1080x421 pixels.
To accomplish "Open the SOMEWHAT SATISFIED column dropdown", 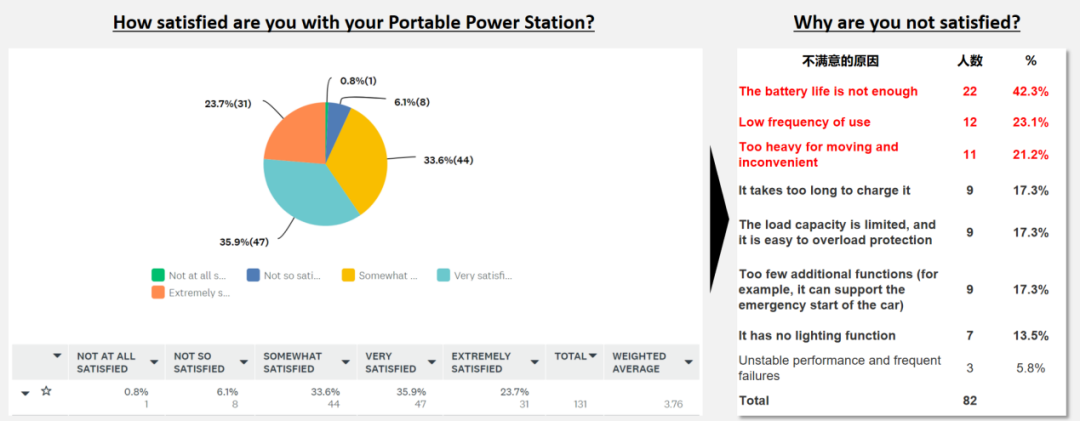I will 345,362.
